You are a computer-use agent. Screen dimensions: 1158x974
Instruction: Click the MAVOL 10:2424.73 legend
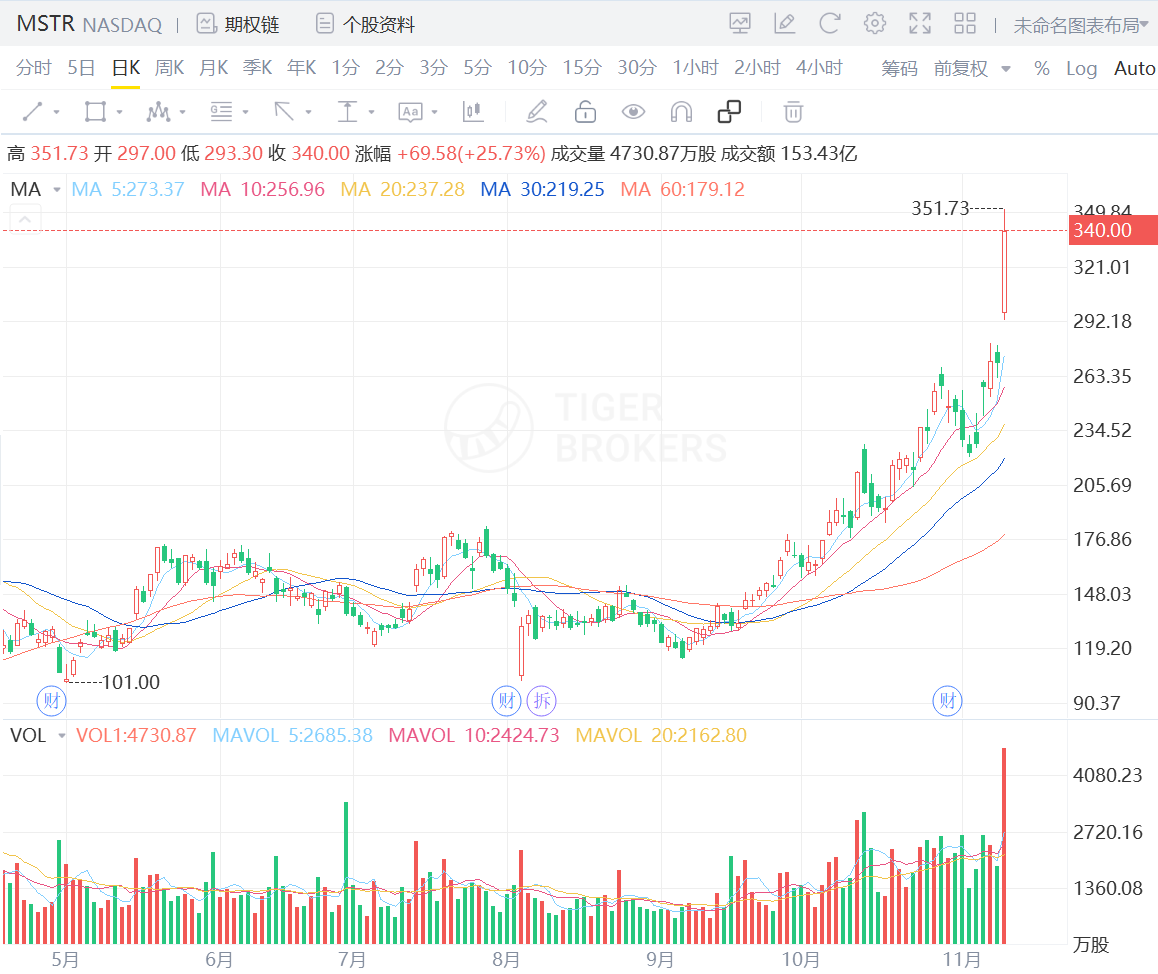[473, 735]
